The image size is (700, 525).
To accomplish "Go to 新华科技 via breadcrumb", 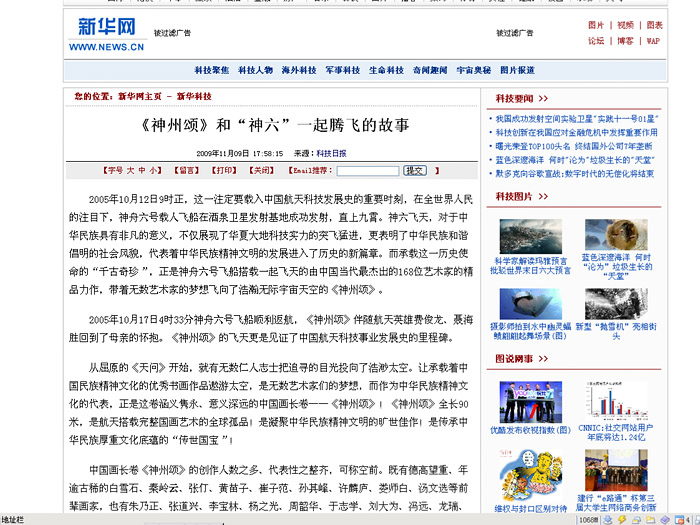I will coord(194,96).
